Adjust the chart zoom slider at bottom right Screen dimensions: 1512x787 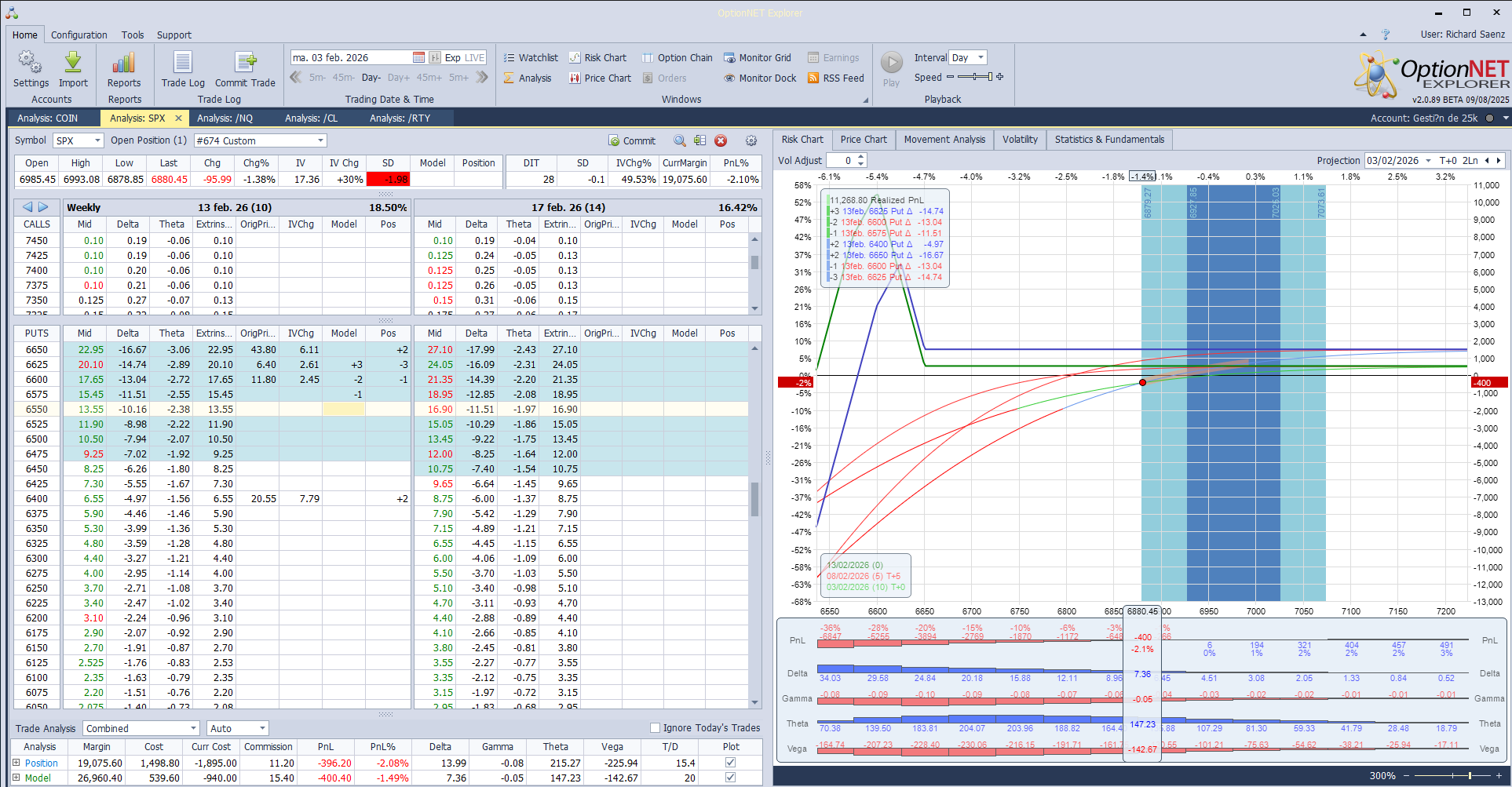[x=1451, y=775]
